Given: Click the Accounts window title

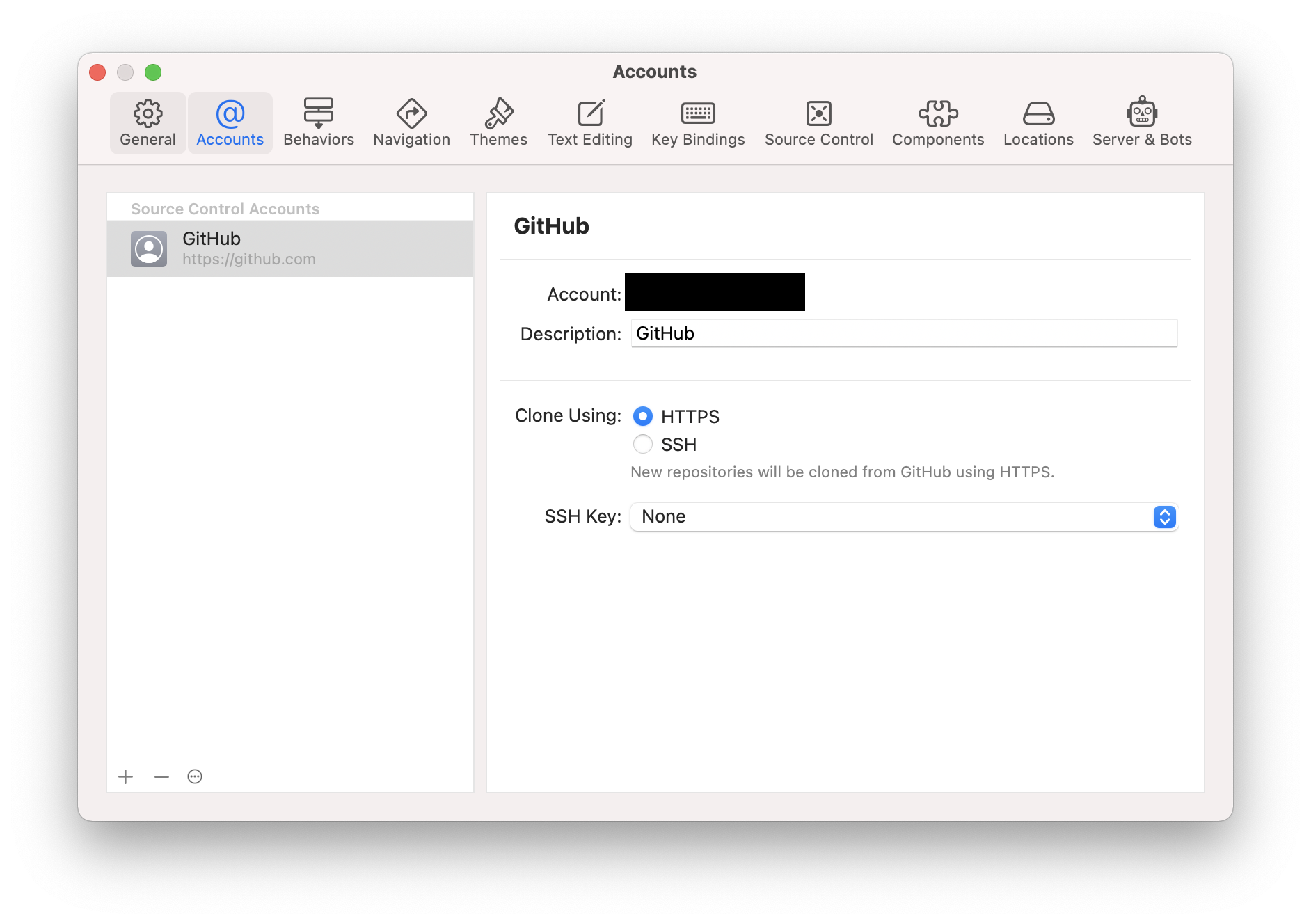Looking at the screenshot, I should point(654,72).
